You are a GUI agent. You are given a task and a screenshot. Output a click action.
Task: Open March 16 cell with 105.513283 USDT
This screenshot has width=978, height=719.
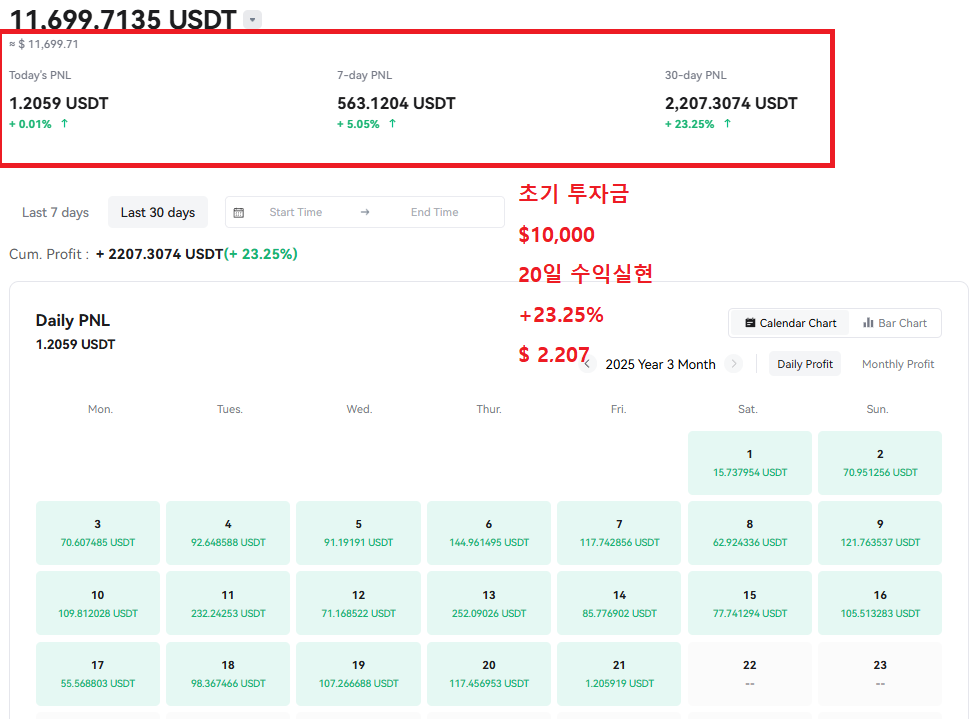pyautogui.click(x=880, y=604)
